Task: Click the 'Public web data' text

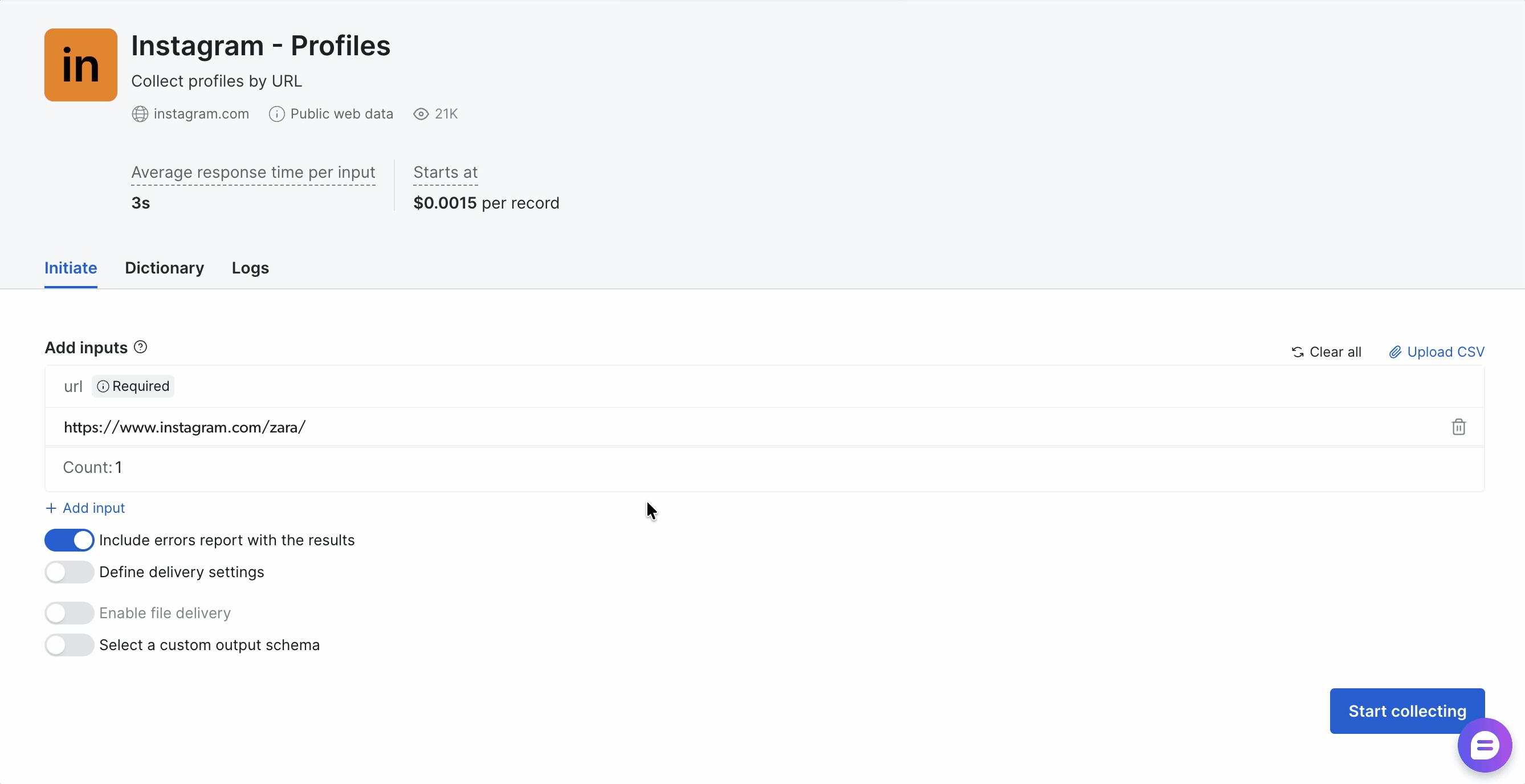Action: (341, 113)
